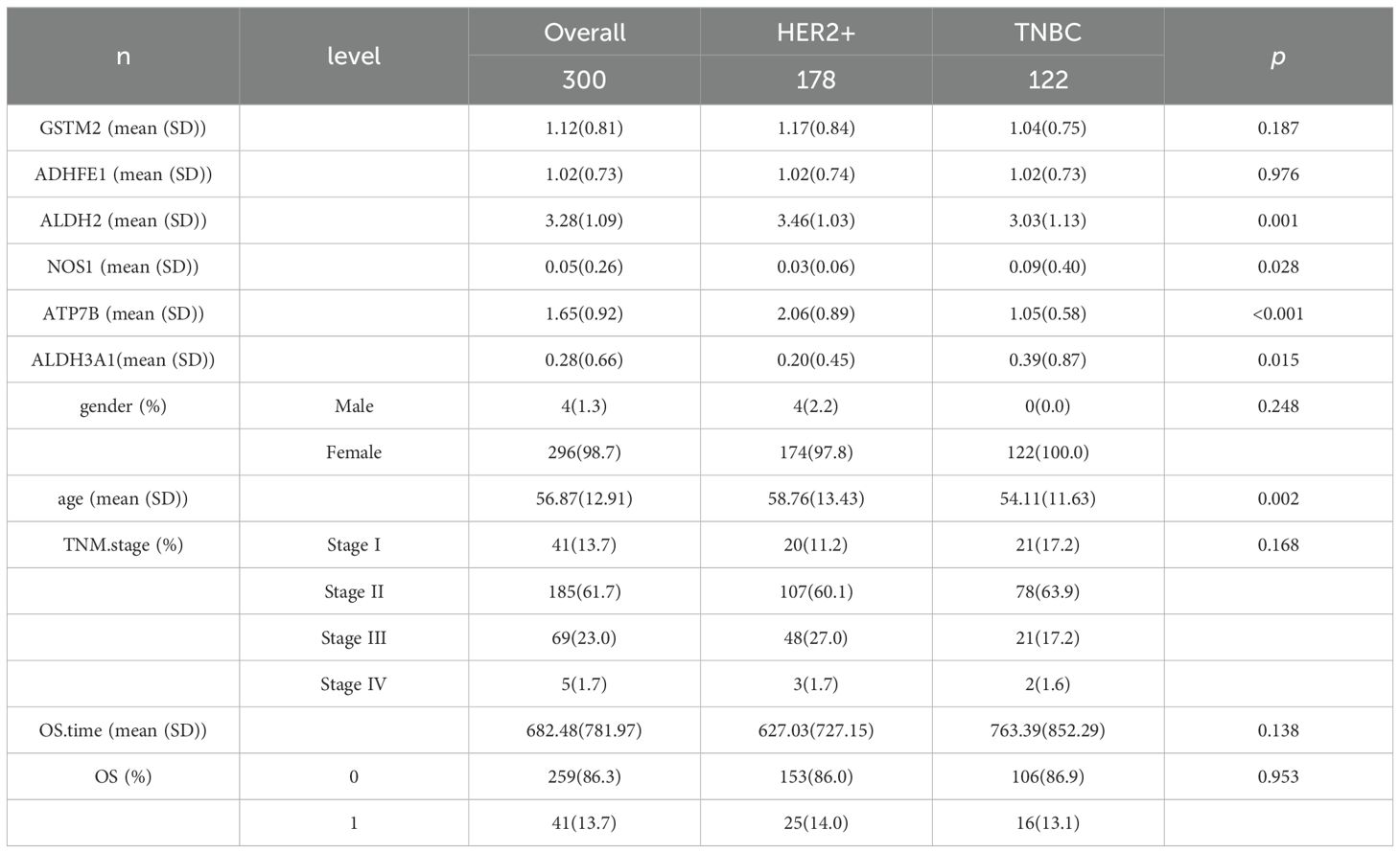Click the "ADHFE1 (mean (SD))" row label
This screenshot has height=853, width=1400.
(x=123, y=174)
